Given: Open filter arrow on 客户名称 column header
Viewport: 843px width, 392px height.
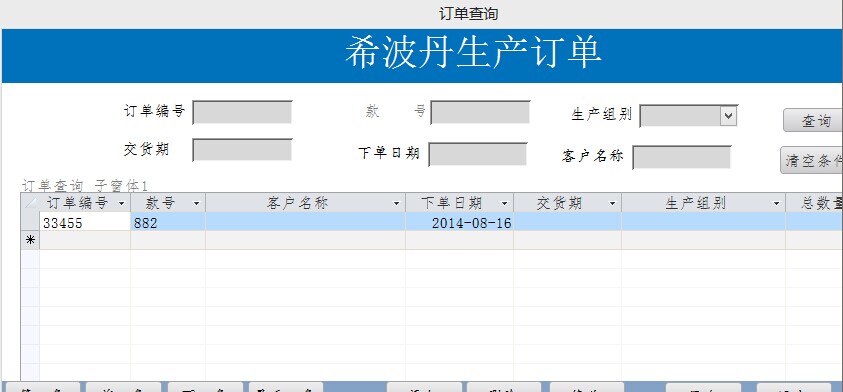Looking at the screenshot, I should point(396,203).
